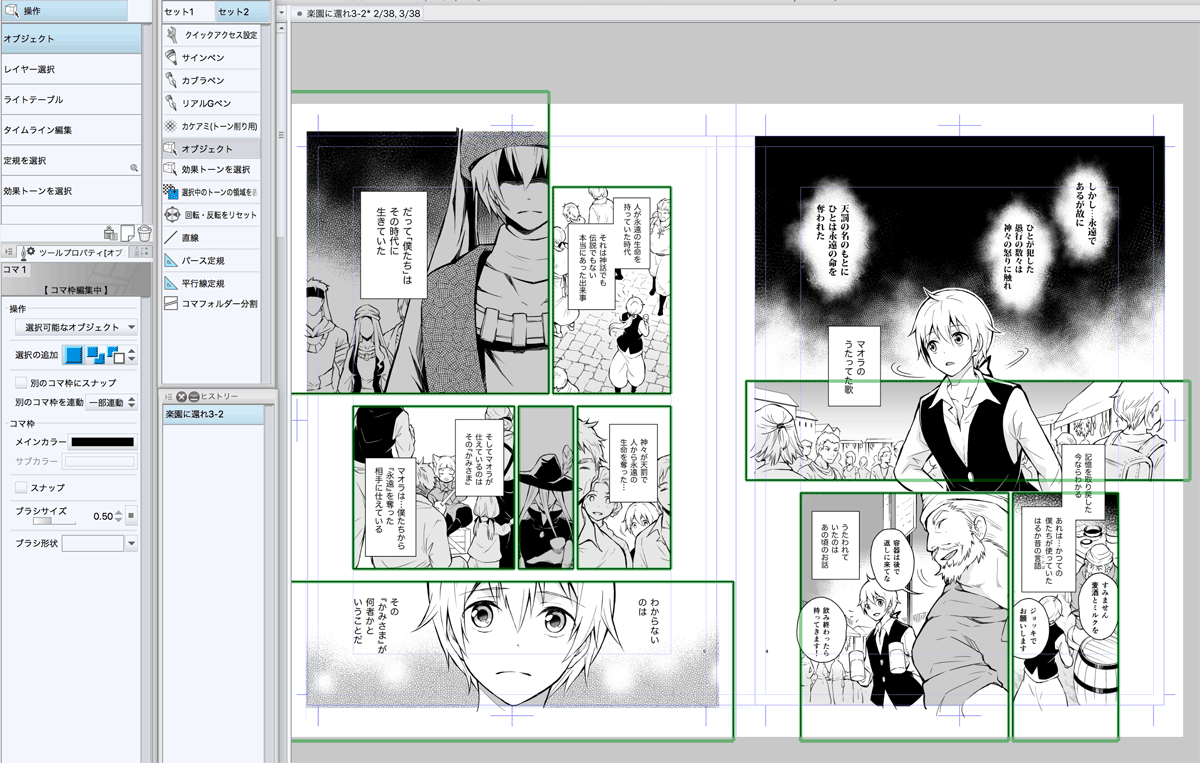Switch to the セット1 tab
The width and height of the screenshot is (1200, 763).
187,11
